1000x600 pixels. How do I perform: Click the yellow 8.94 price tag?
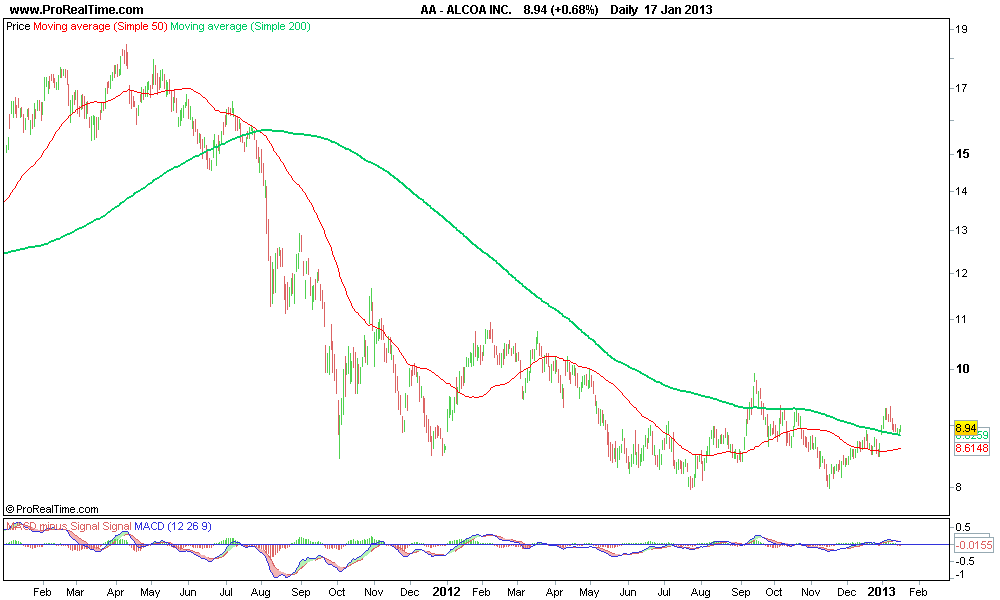966,427
